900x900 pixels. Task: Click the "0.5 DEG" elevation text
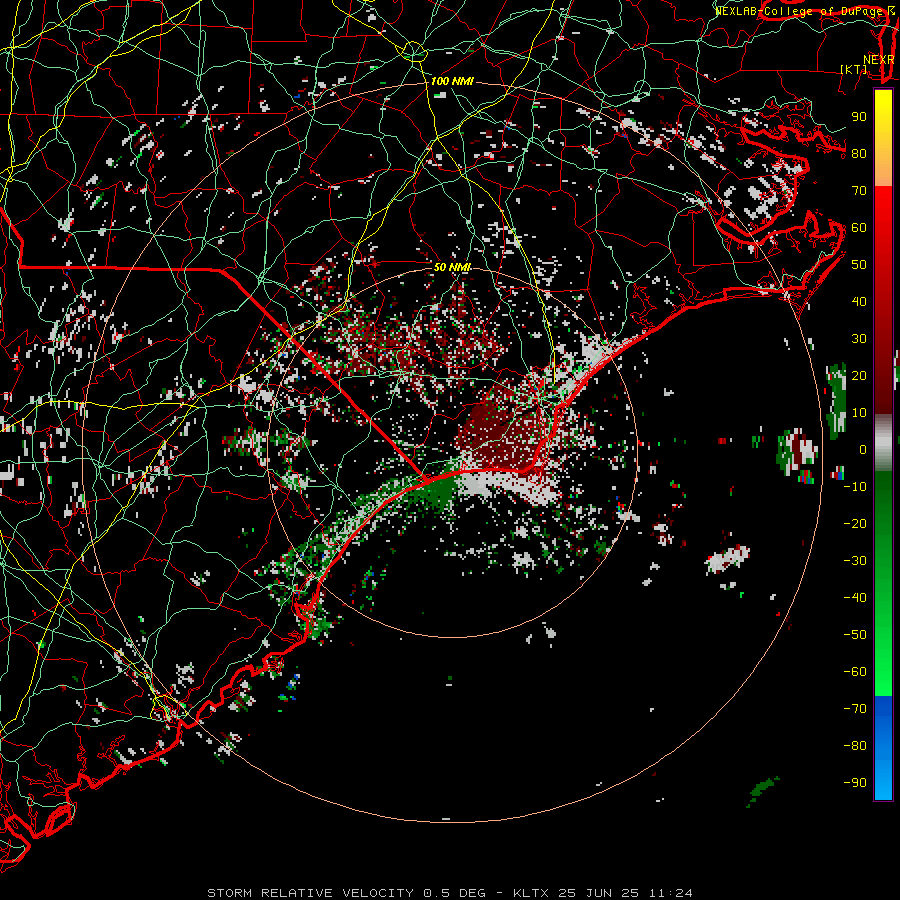(x=454, y=893)
